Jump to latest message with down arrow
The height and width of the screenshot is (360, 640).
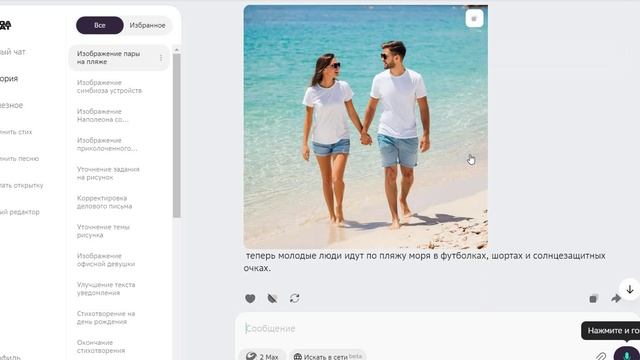point(630,289)
